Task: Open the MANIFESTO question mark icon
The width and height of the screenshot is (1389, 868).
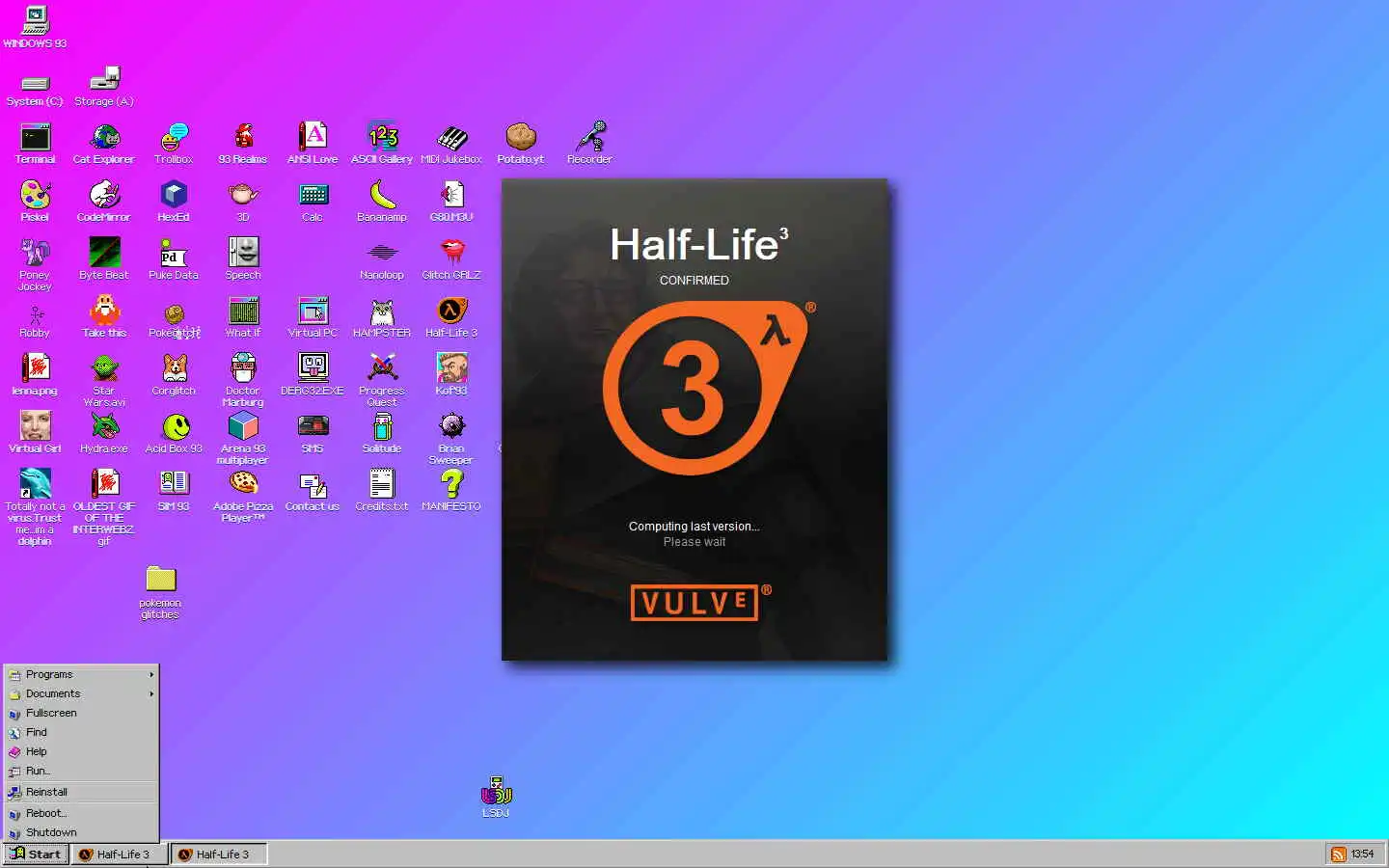Action: 451,491
